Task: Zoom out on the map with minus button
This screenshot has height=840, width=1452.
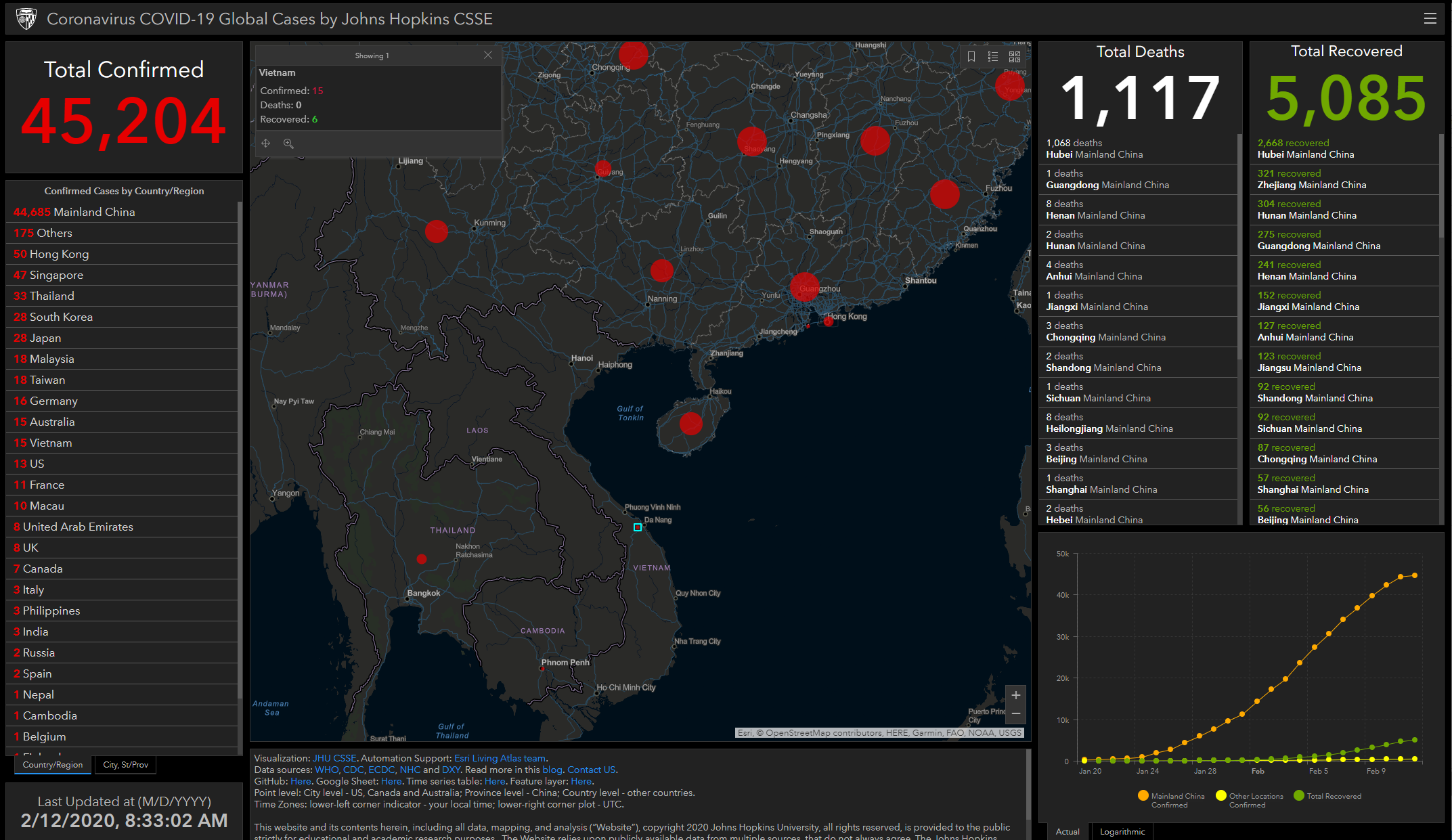Action: (1015, 713)
